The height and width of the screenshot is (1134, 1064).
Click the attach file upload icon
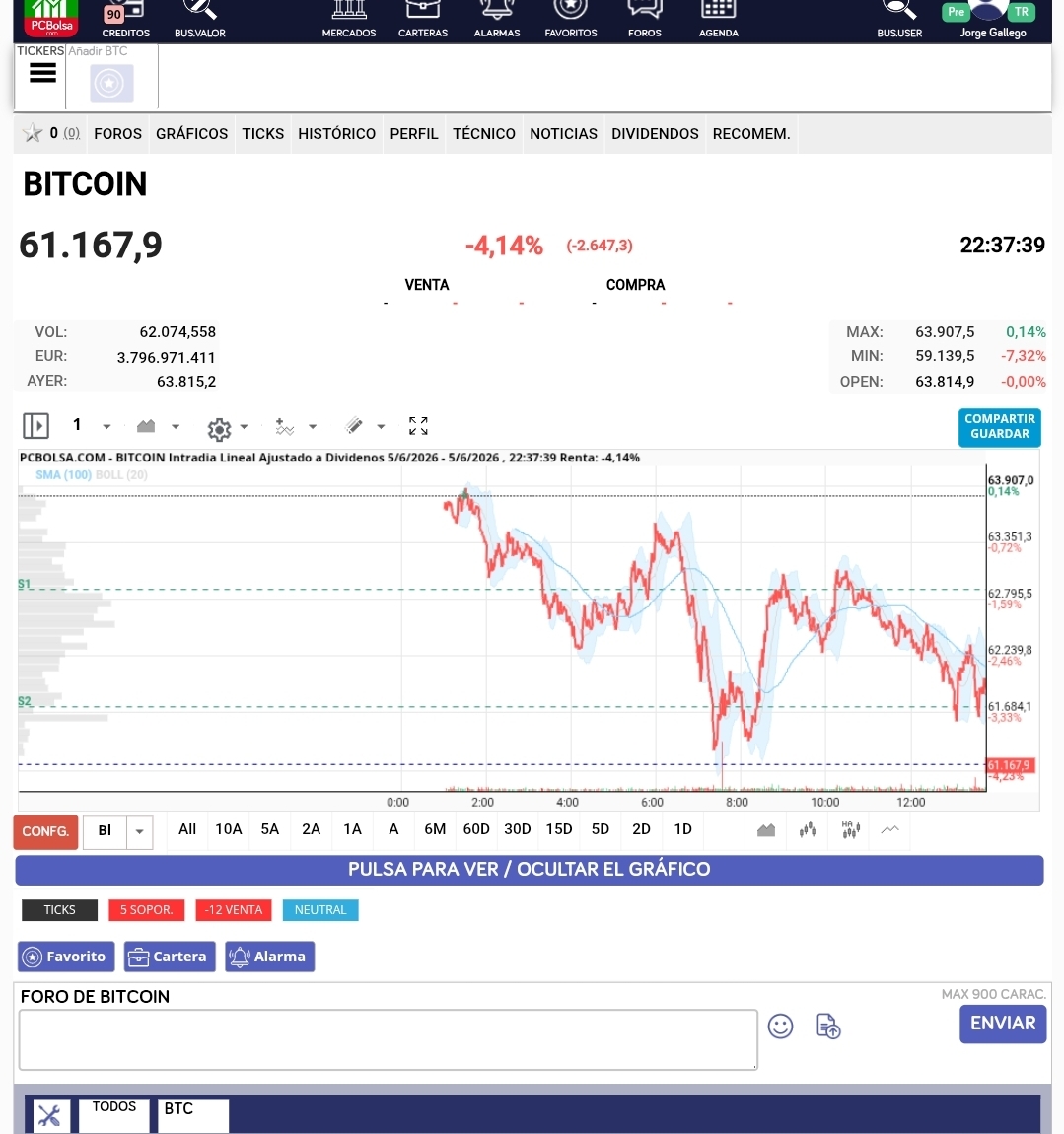(x=828, y=1026)
